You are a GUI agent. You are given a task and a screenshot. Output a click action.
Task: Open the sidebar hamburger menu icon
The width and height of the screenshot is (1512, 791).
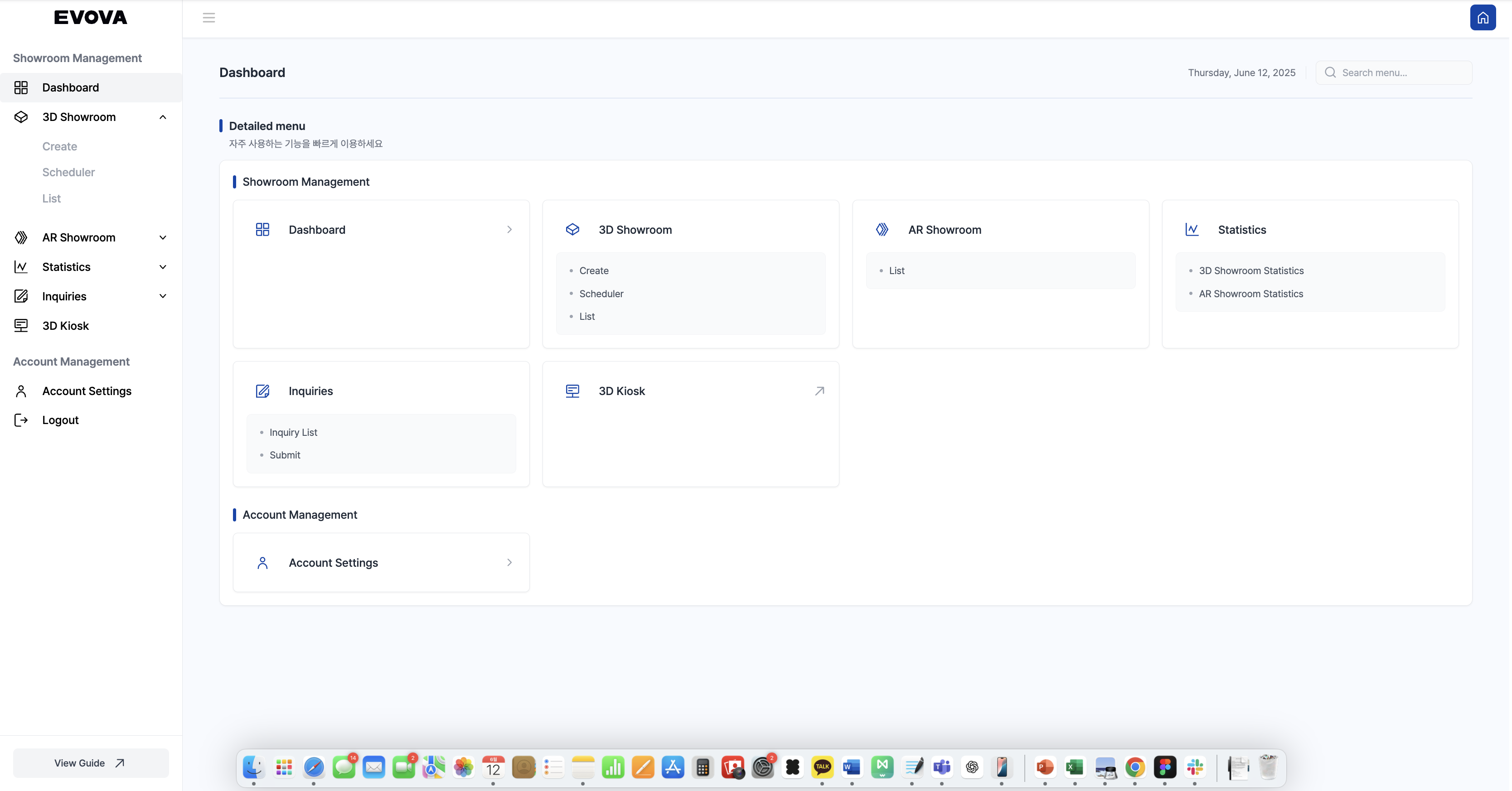[x=209, y=18]
